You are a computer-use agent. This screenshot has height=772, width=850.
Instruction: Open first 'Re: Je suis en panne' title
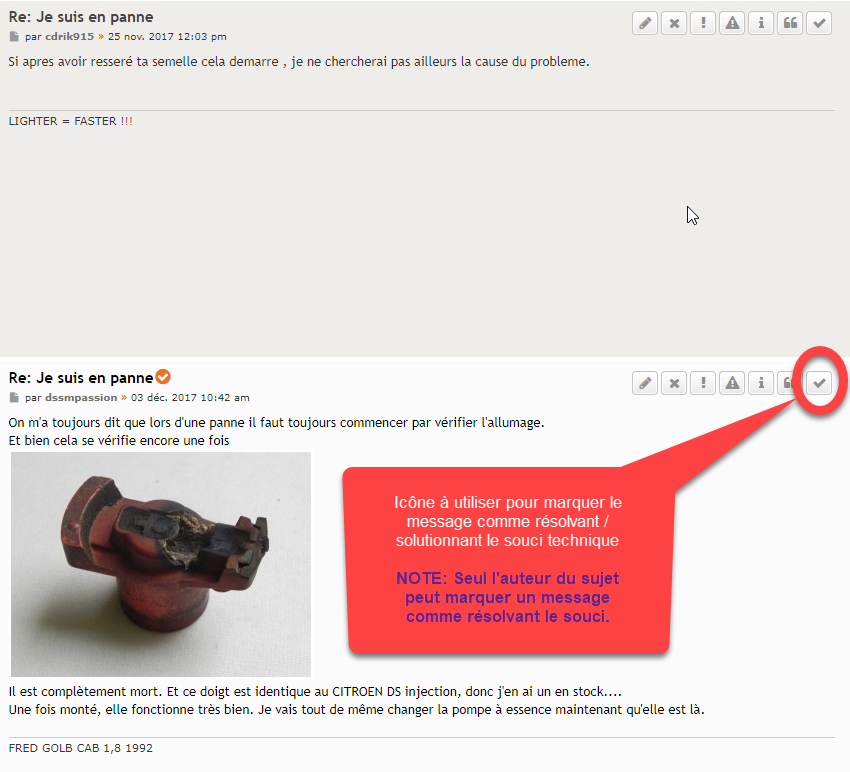pos(81,17)
